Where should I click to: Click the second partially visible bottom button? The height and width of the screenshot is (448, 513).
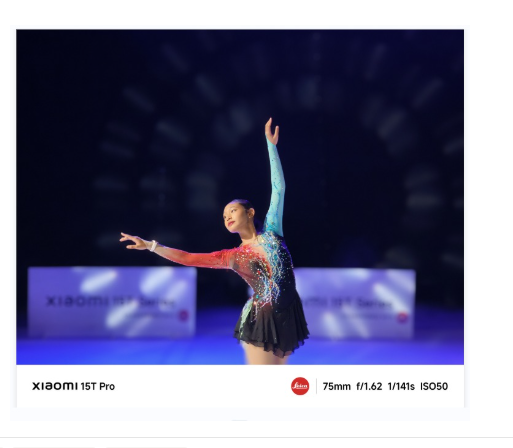click(x=146, y=446)
